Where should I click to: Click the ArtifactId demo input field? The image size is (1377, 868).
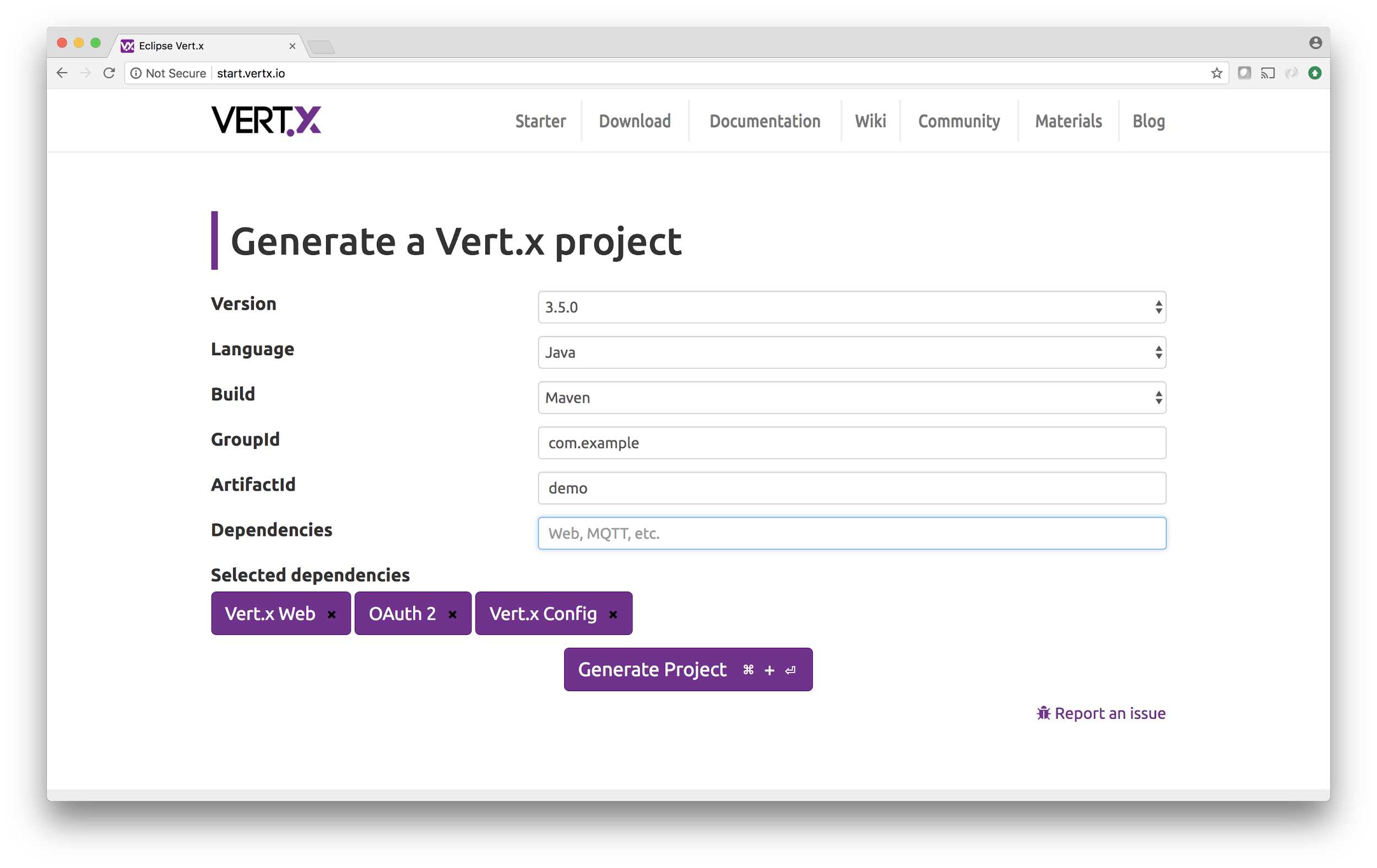coord(852,488)
